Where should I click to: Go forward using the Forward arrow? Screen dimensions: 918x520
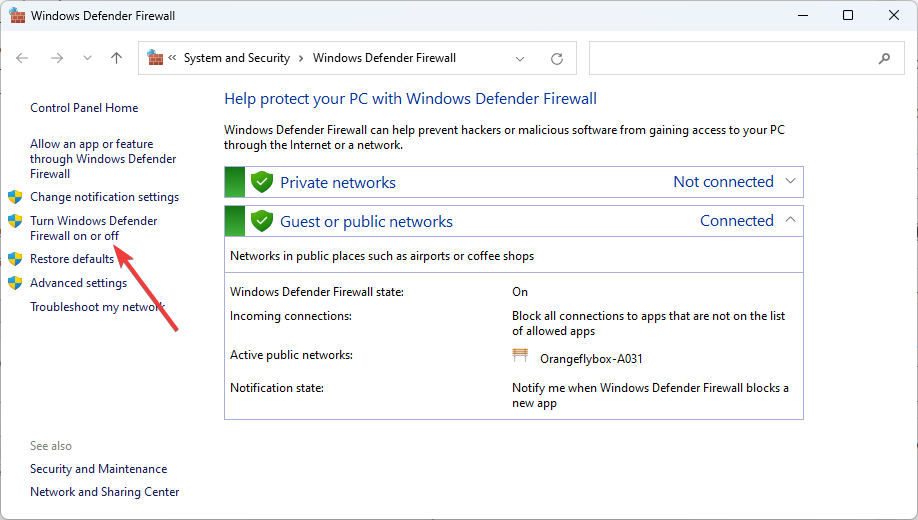coord(57,58)
